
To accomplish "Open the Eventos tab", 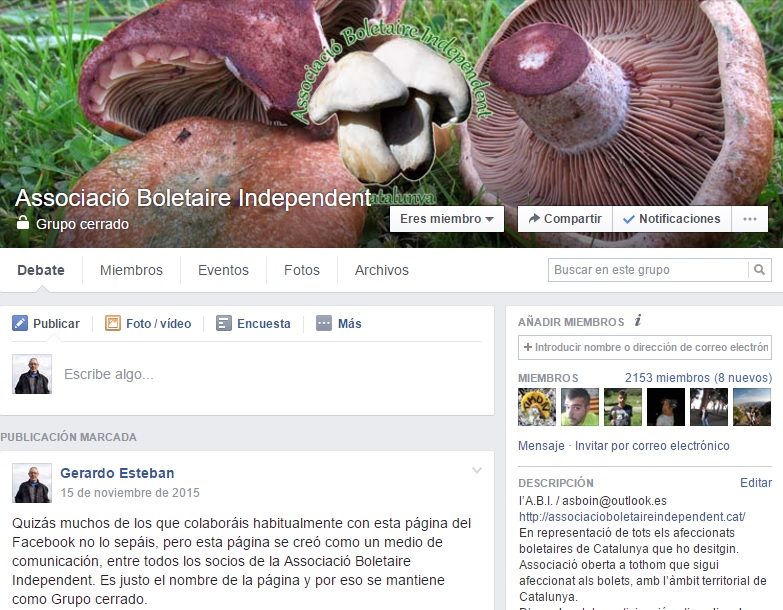I will tap(223, 270).
